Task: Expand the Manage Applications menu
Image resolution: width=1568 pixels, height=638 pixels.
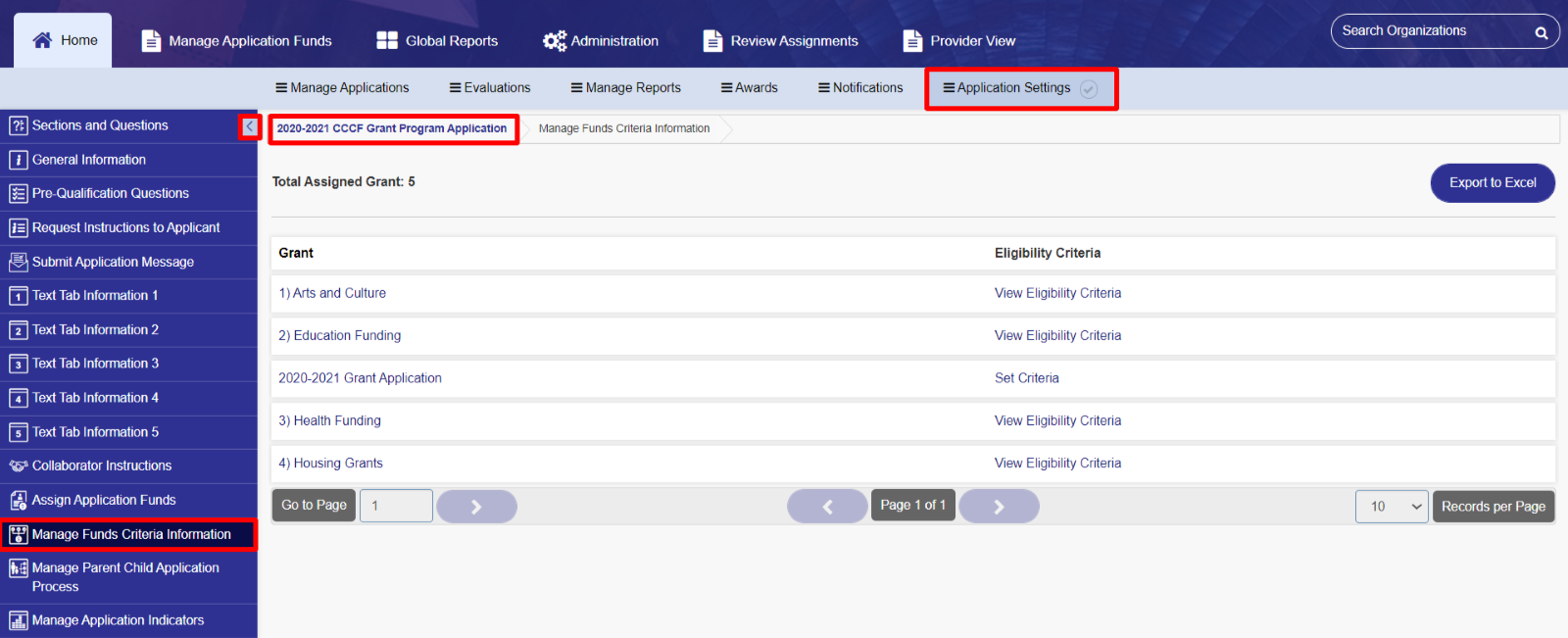Action: [x=342, y=88]
